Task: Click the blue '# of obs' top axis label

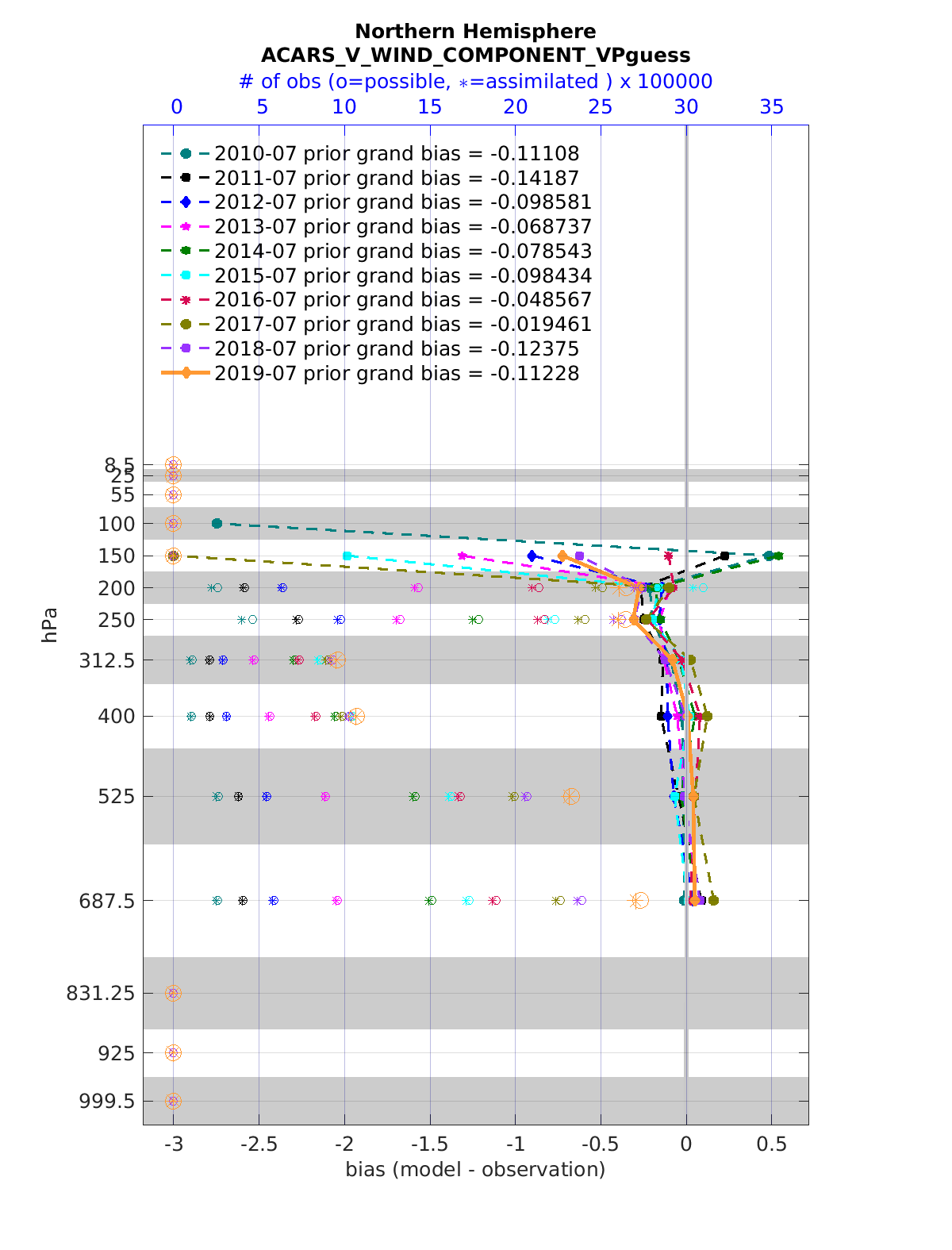Action: point(475,82)
